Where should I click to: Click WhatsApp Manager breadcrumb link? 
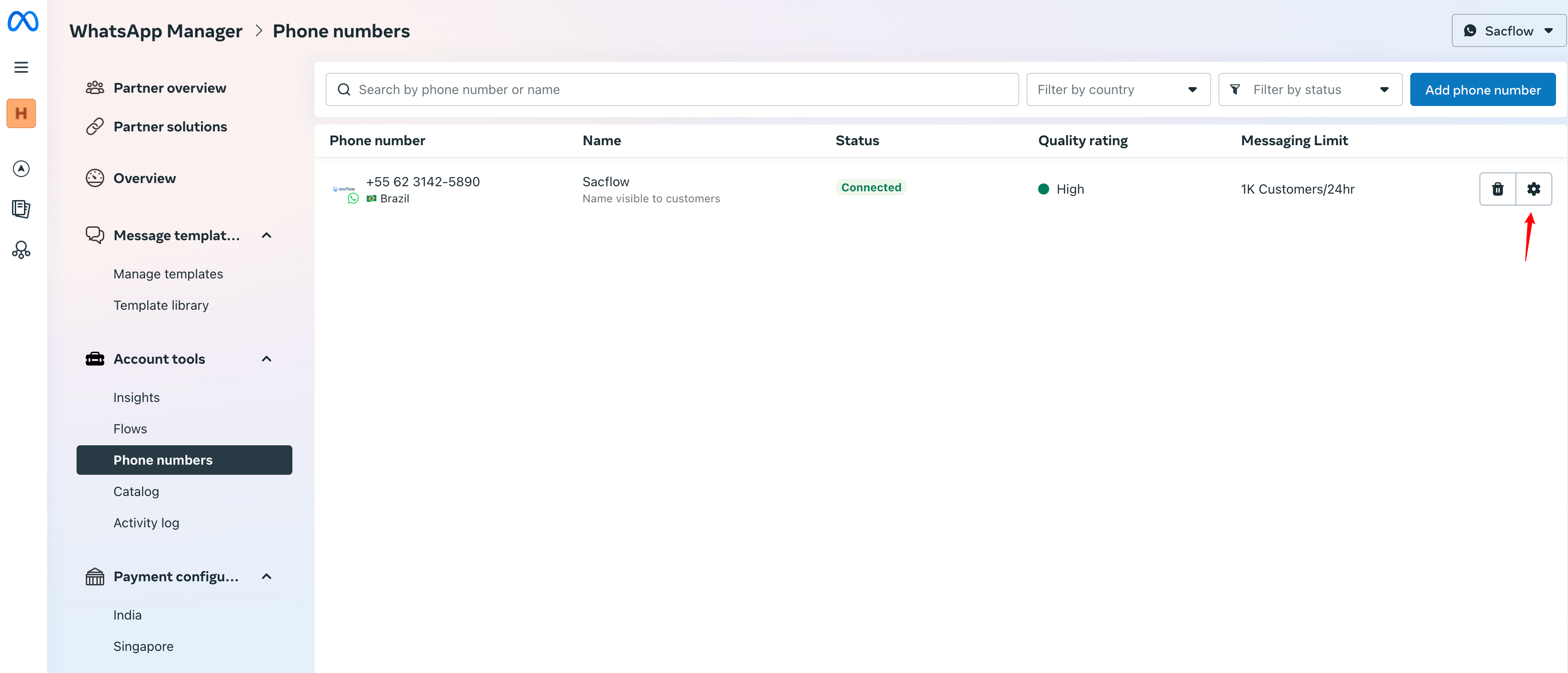click(x=156, y=31)
